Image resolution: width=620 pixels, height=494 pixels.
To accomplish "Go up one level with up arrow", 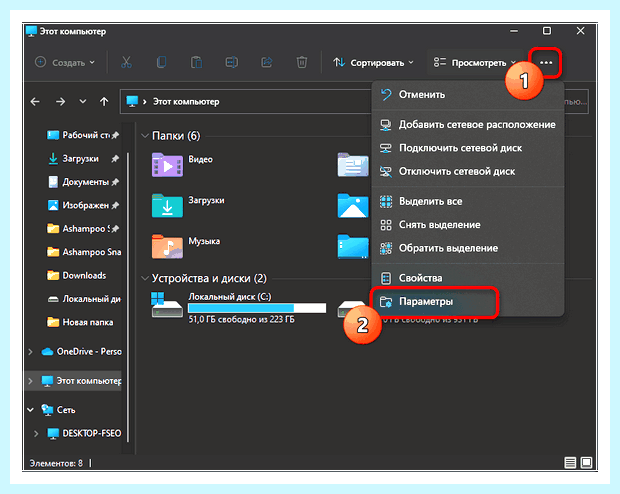I will click(x=104, y=102).
